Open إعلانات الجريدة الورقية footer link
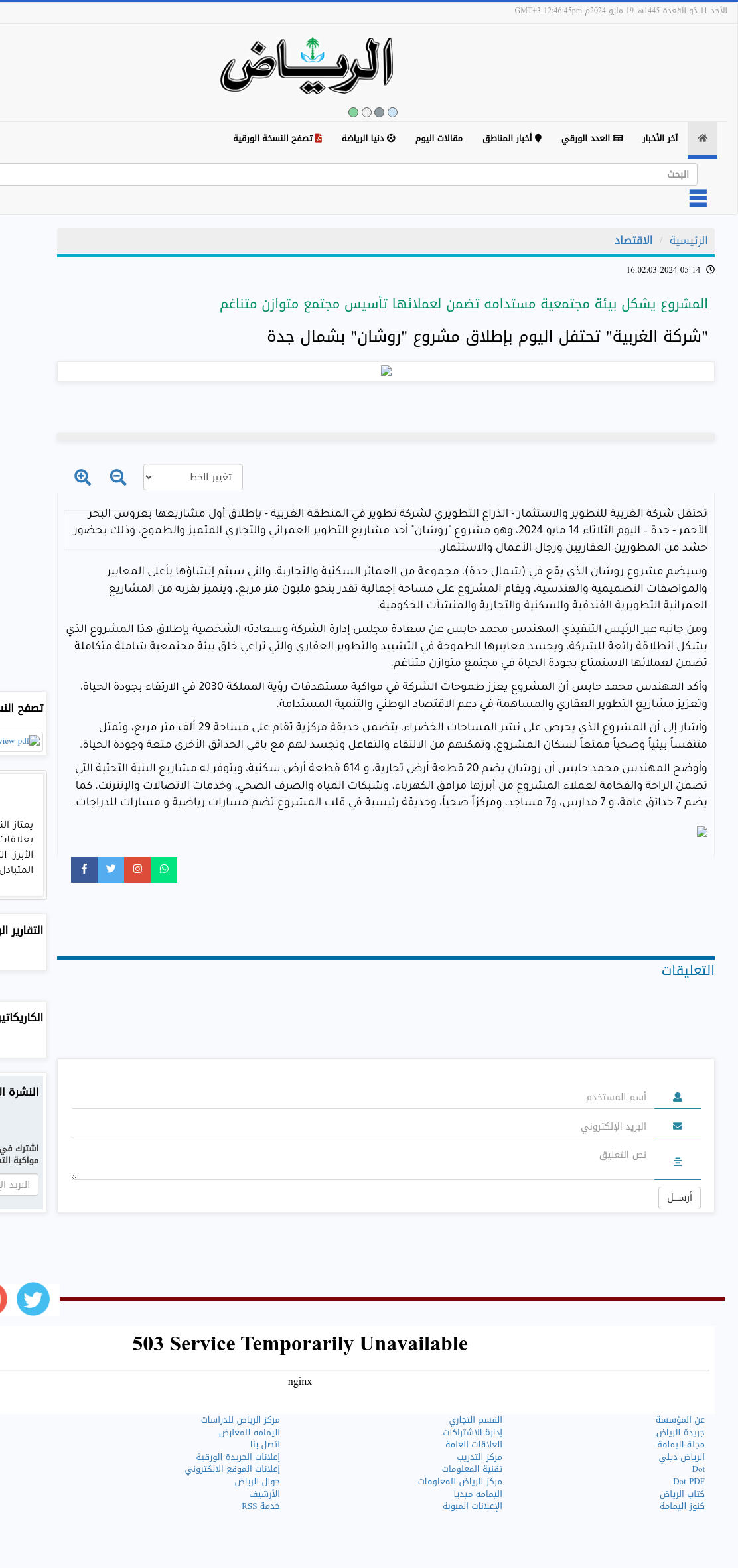The width and height of the screenshot is (738, 1568). pyautogui.click(x=238, y=1457)
